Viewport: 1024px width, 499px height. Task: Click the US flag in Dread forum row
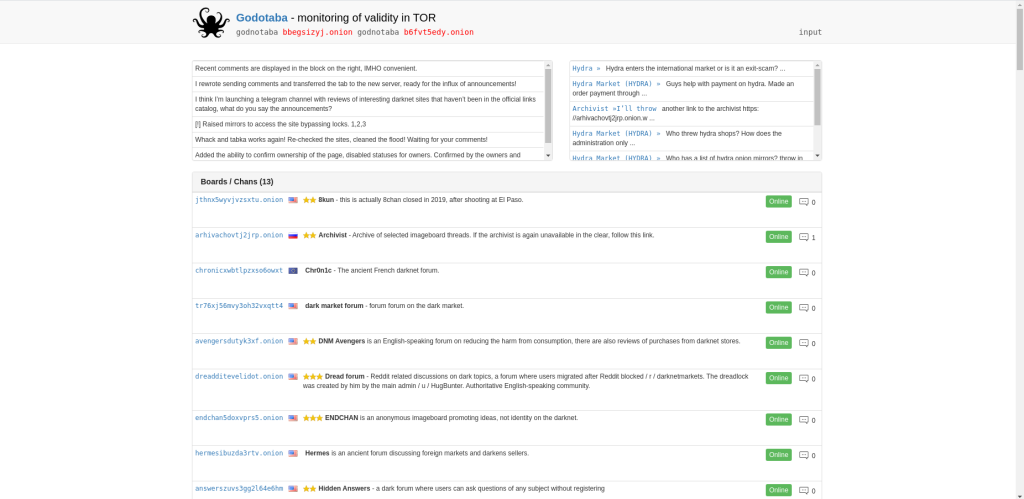tap(293, 377)
